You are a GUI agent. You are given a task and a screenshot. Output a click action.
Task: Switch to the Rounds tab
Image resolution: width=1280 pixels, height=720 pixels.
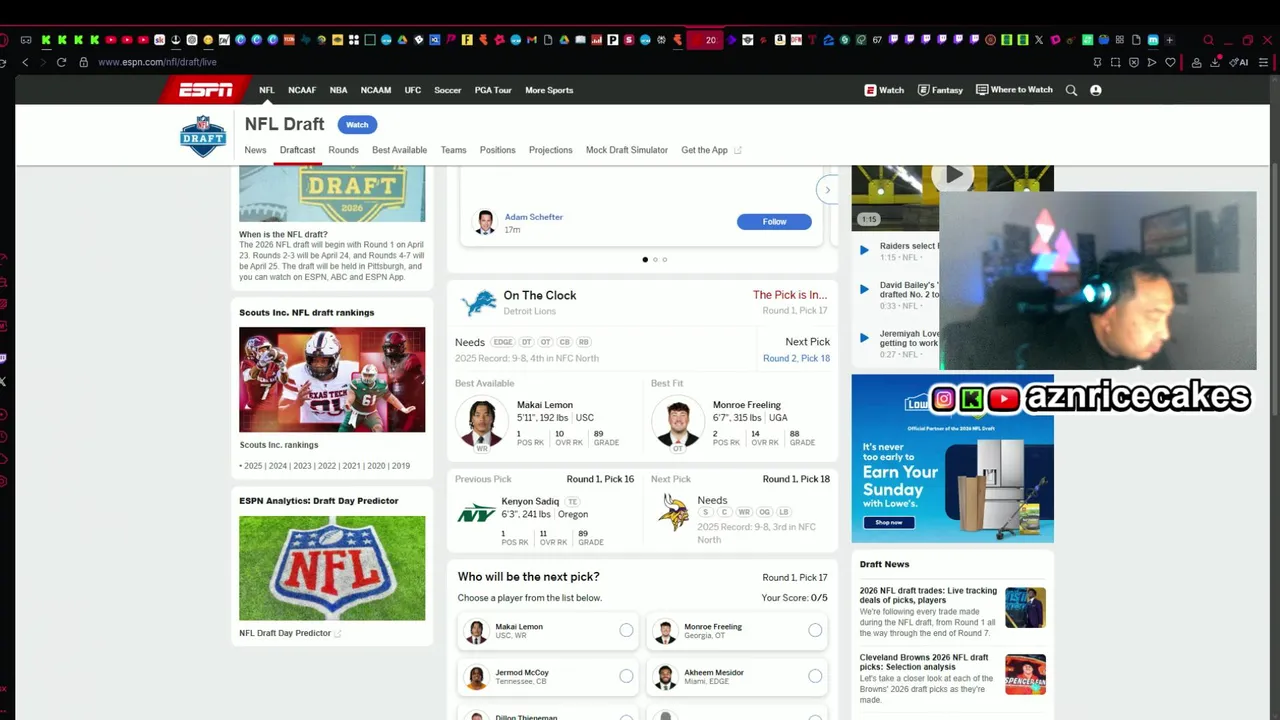(x=343, y=150)
